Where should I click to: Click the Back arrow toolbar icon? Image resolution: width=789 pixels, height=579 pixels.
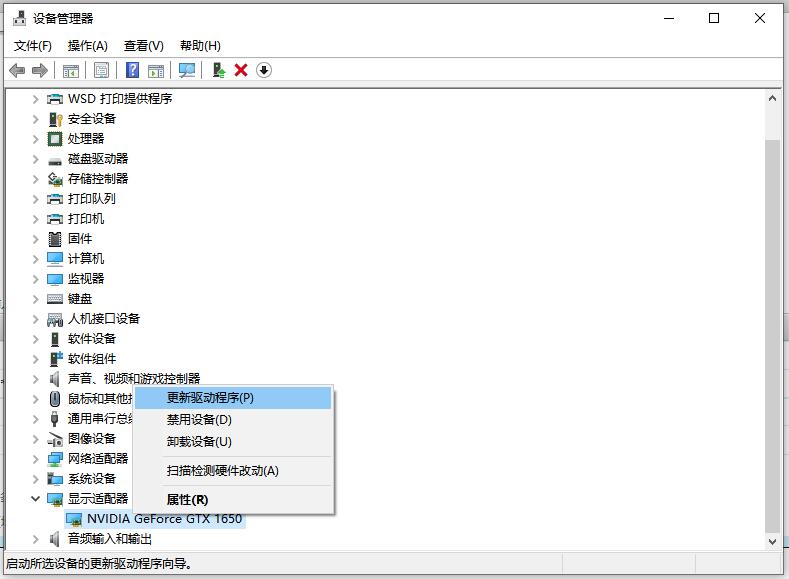click(x=17, y=70)
